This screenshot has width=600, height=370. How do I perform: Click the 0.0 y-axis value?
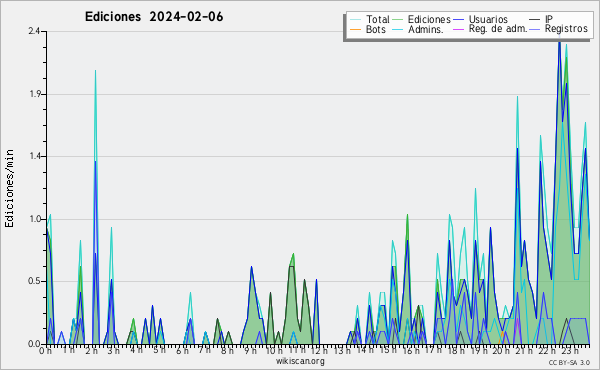pyautogui.click(x=34, y=344)
